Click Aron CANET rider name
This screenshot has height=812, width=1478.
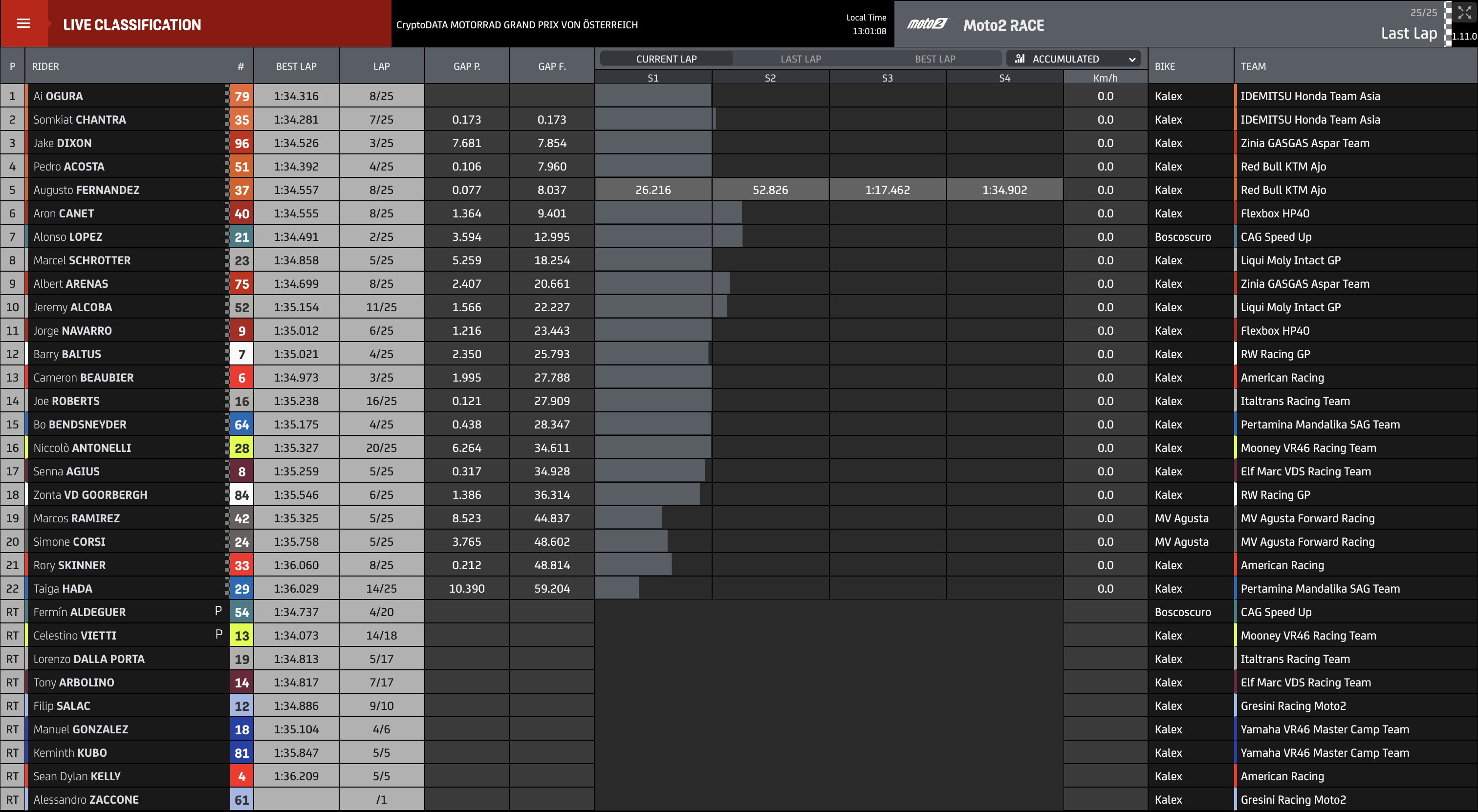tap(64, 214)
